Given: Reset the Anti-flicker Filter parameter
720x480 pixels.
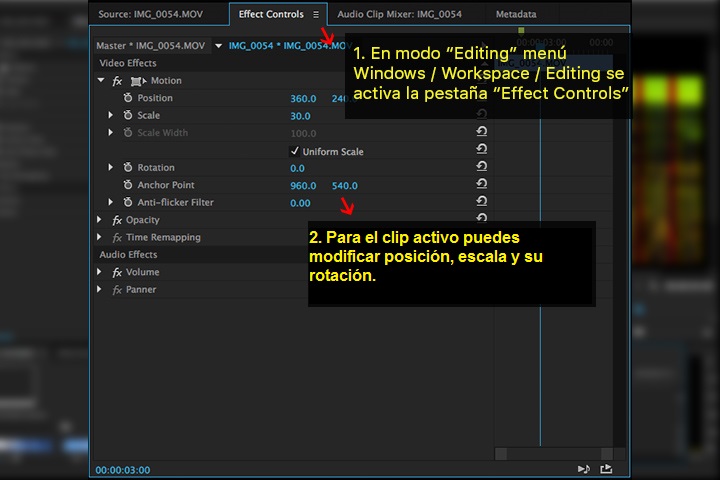Looking at the screenshot, I should coord(481,201).
